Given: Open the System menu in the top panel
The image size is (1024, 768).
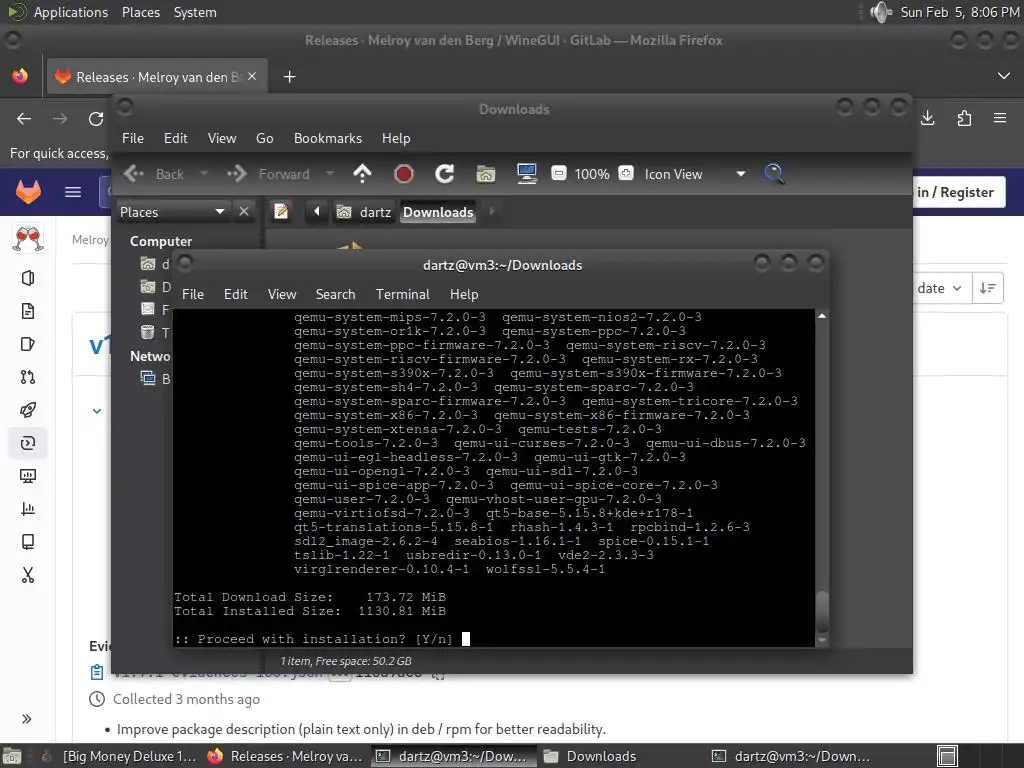Looking at the screenshot, I should point(195,12).
